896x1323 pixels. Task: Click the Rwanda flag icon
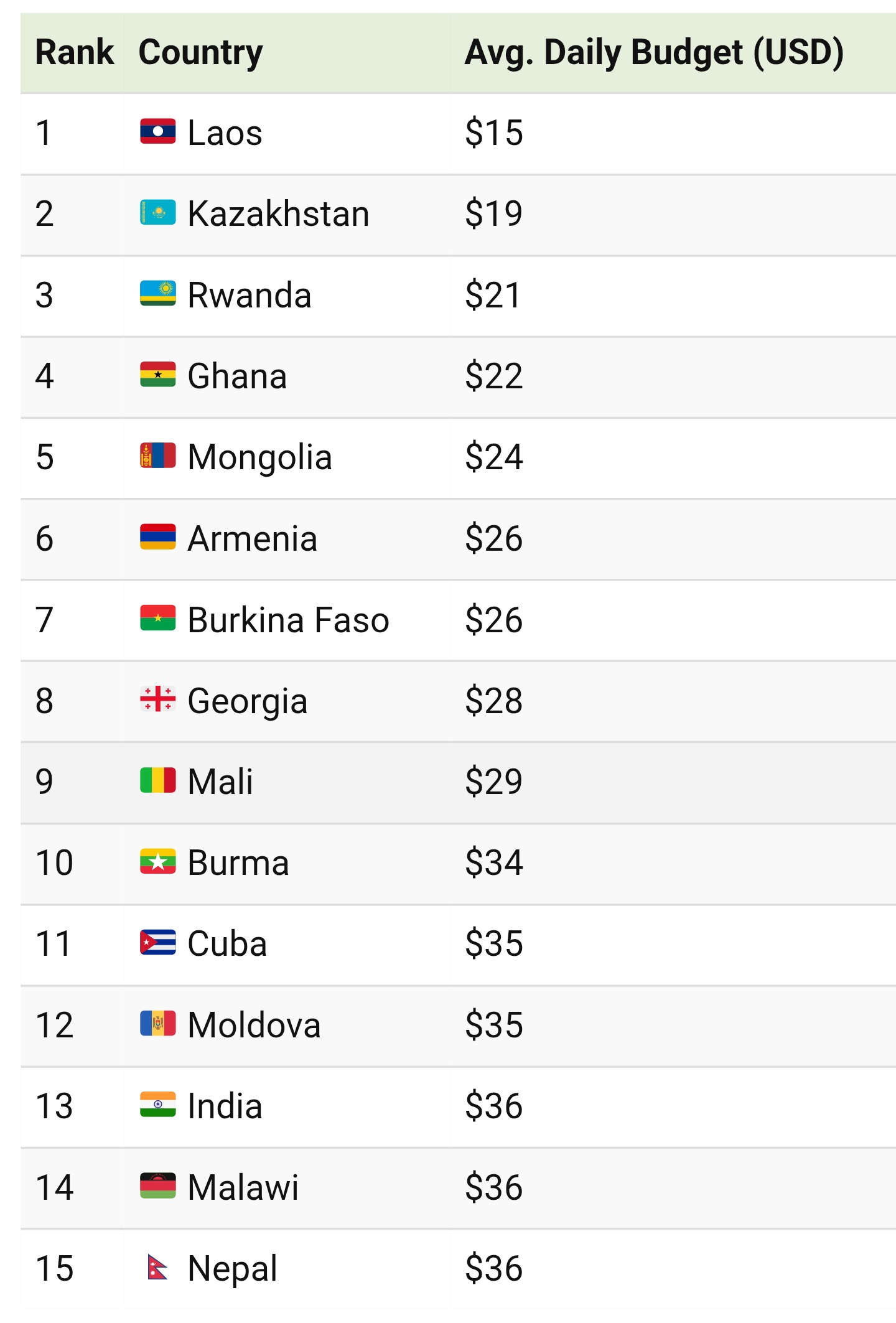click(157, 294)
